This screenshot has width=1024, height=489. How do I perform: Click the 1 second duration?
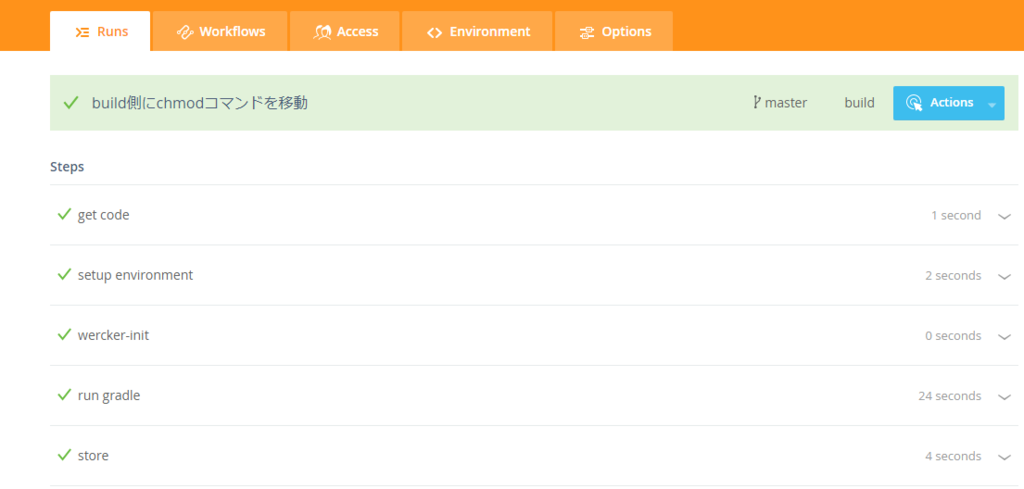pyautogui.click(x=956, y=215)
